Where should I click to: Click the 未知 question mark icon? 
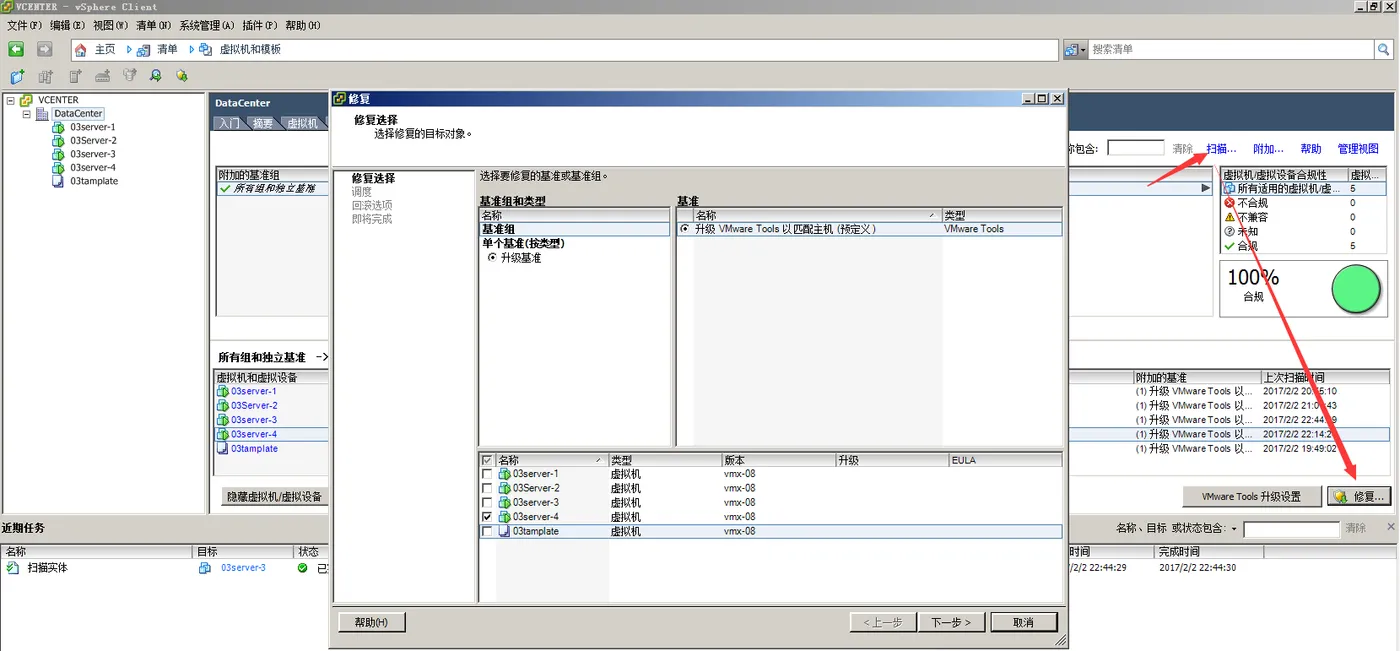[1230, 231]
